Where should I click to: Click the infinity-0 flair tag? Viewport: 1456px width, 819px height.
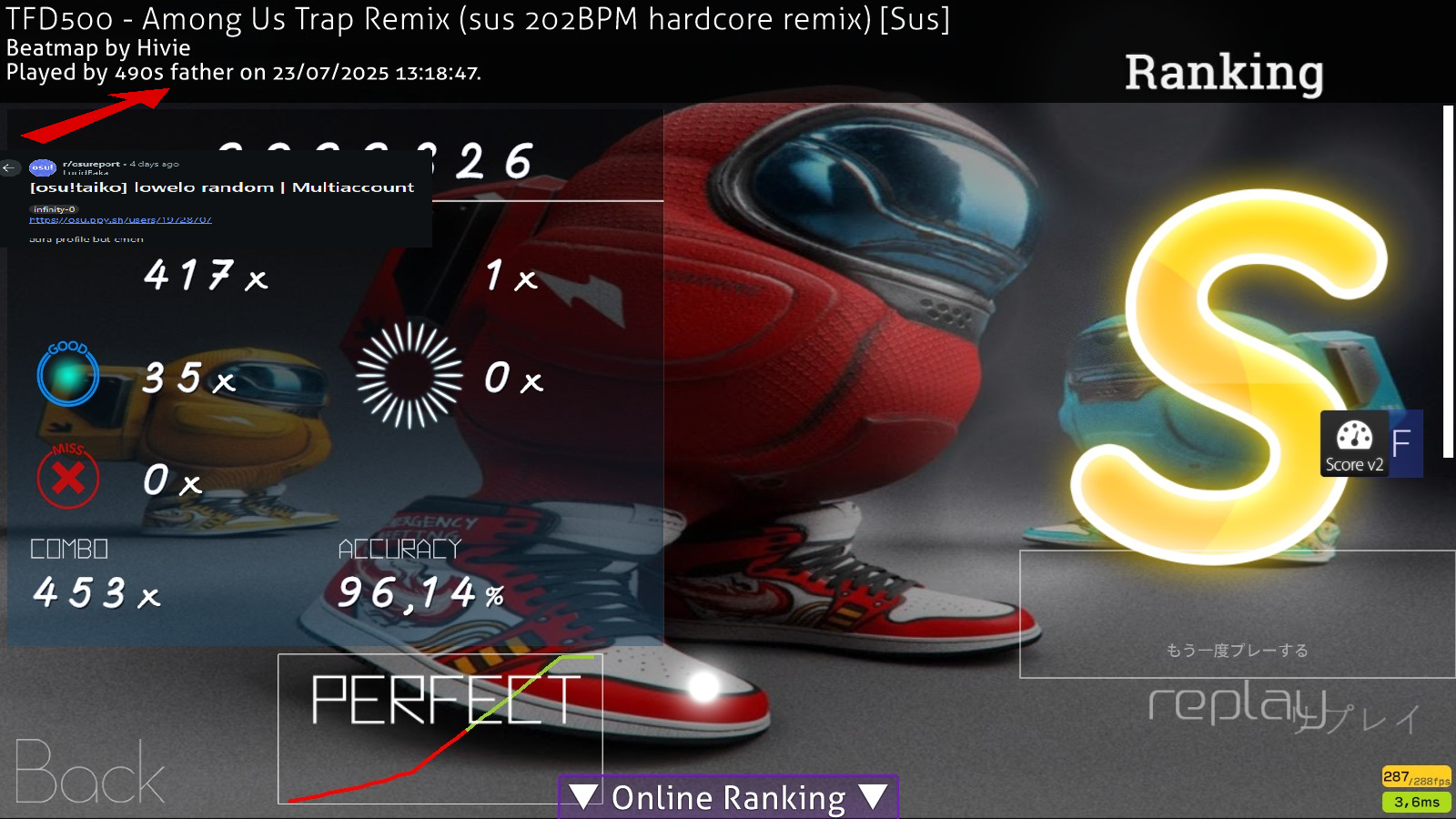click(x=55, y=209)
